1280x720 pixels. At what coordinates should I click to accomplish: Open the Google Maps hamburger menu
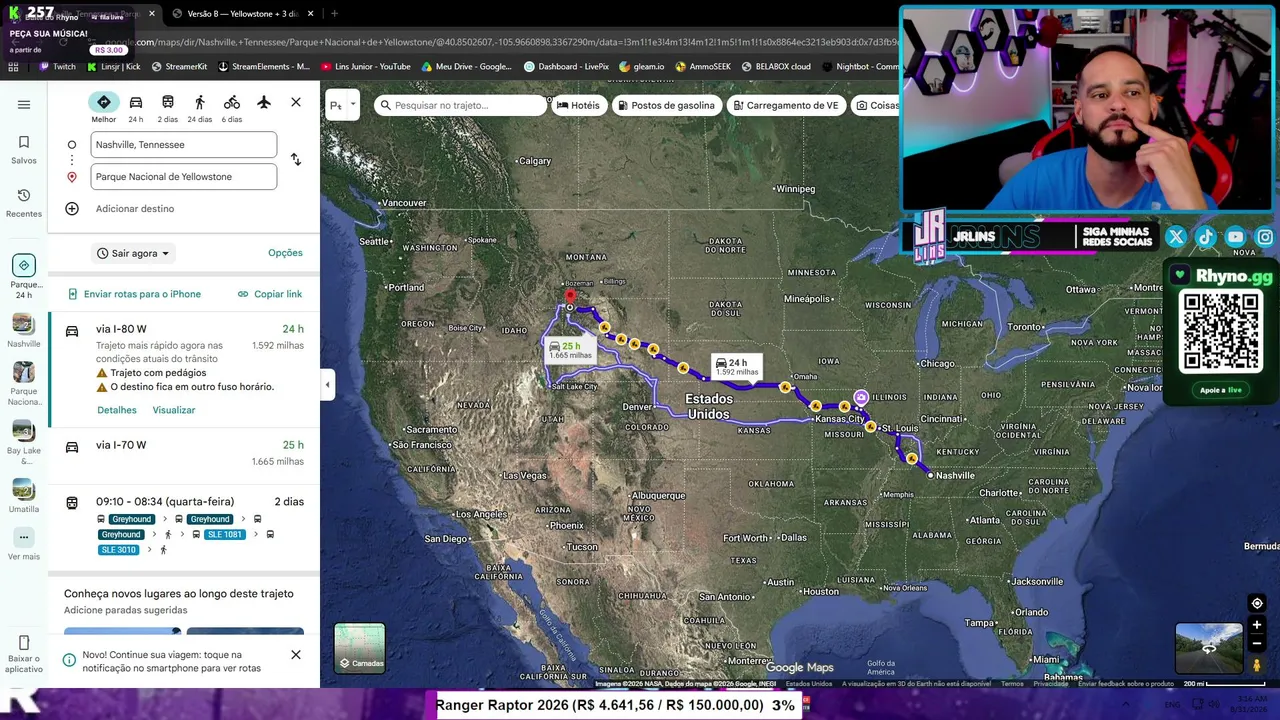click(x=24, y=104)
